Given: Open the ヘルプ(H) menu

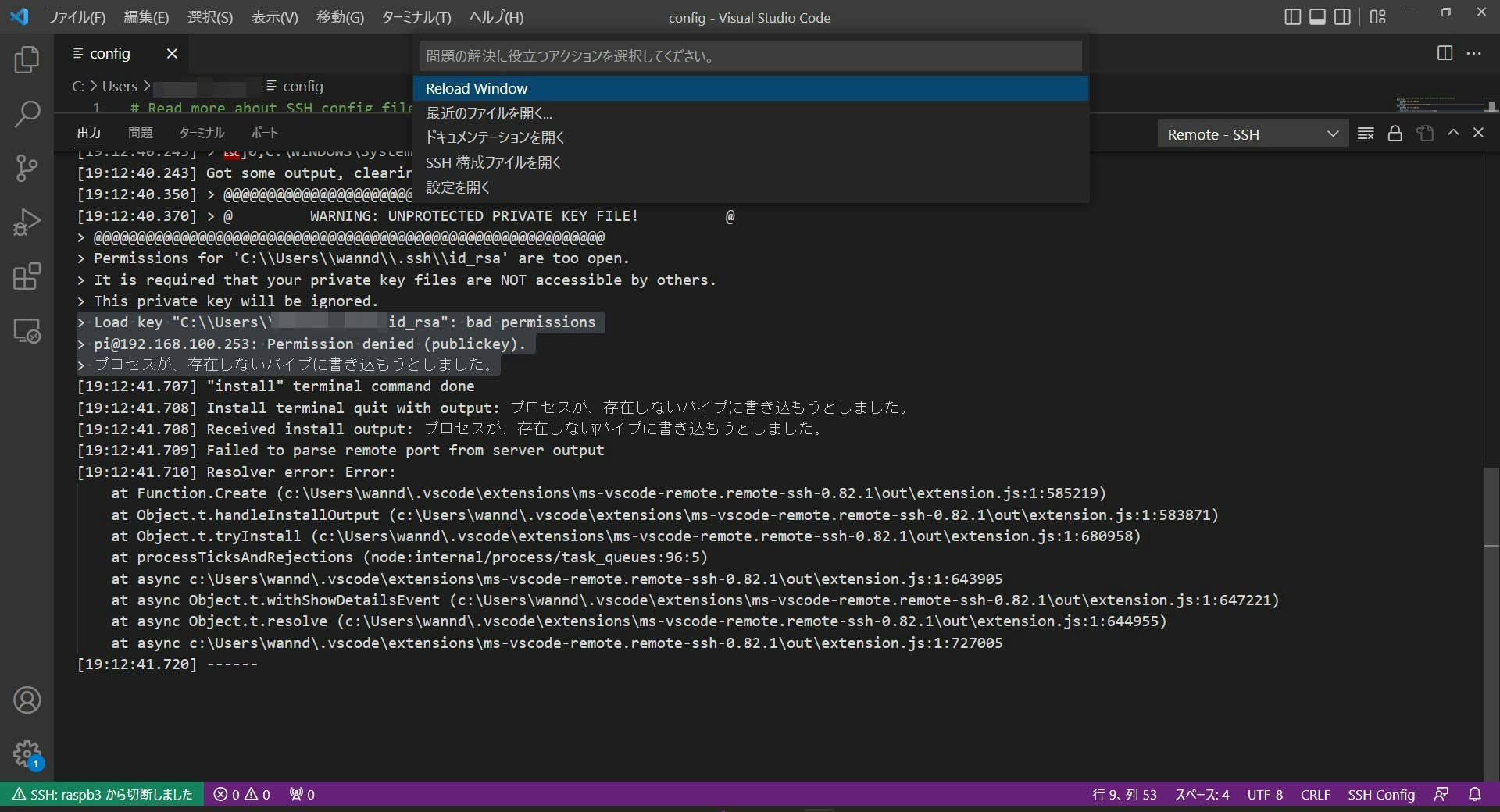Looking at the screenshot, I should click(x=496, y=17).
